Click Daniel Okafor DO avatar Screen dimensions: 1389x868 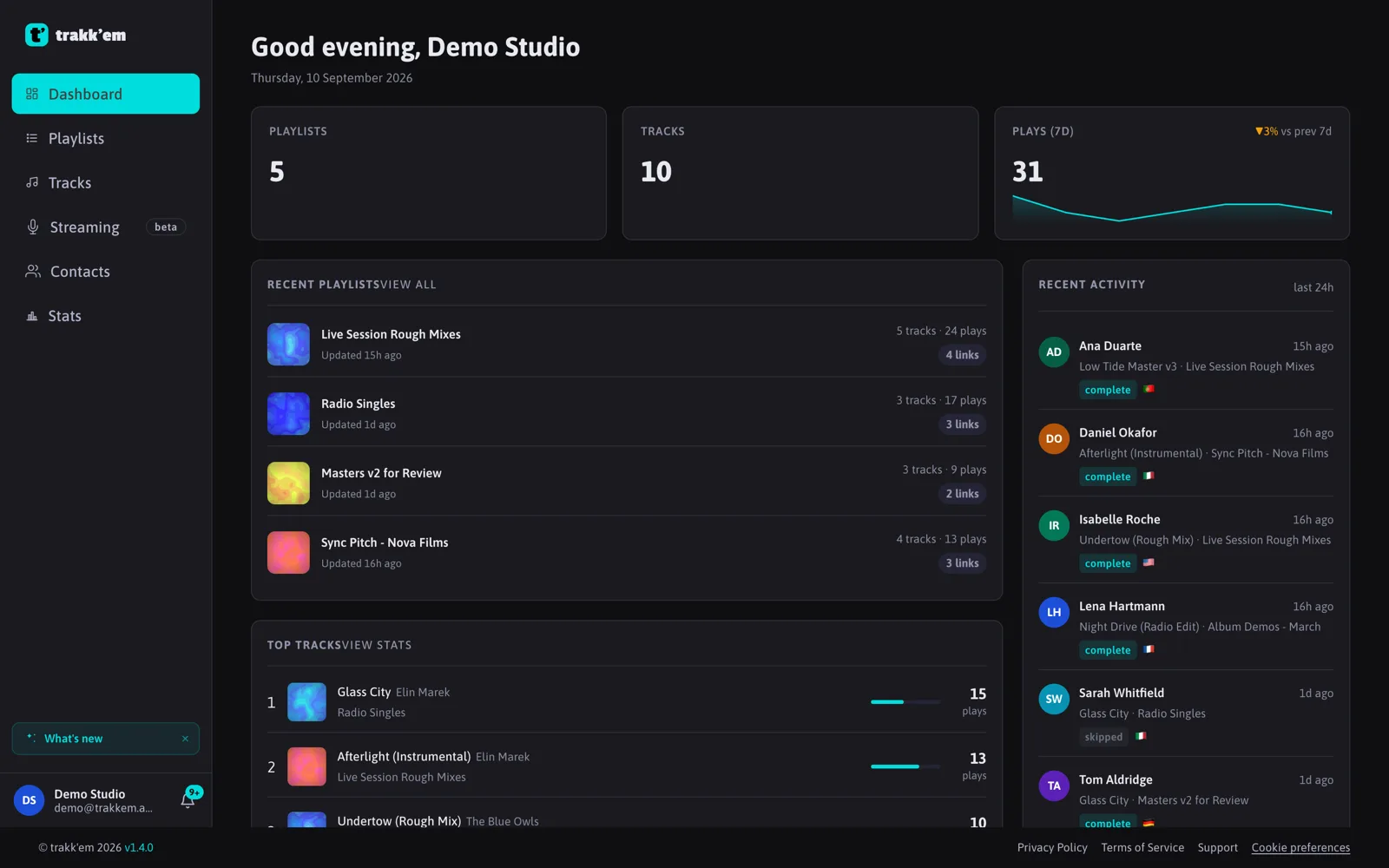(x=1054, y=438)
